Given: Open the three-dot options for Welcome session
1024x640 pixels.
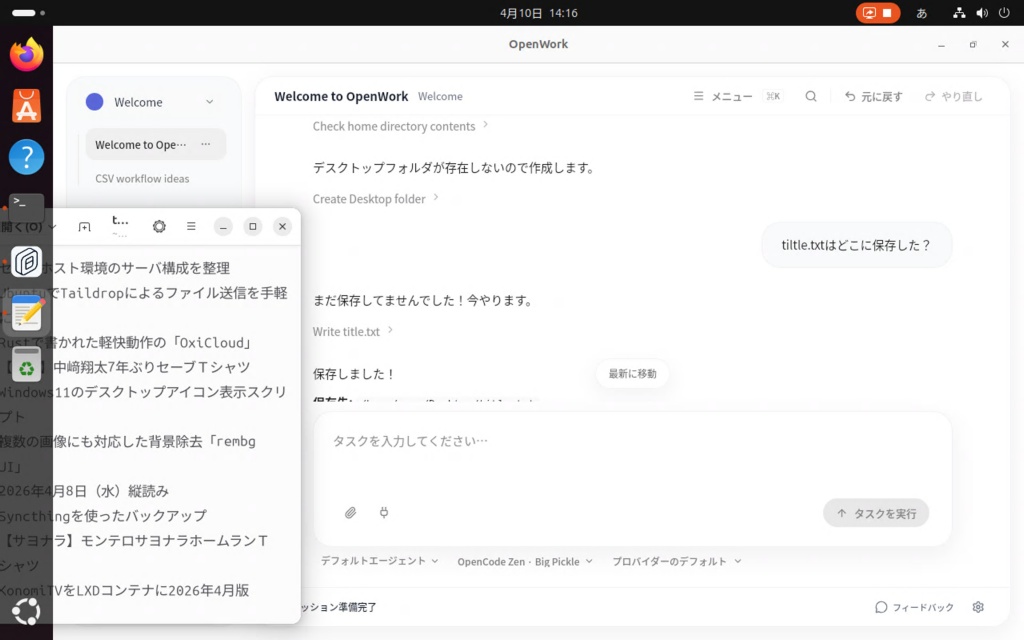Looking at the screenshot, I should point(206,145).
